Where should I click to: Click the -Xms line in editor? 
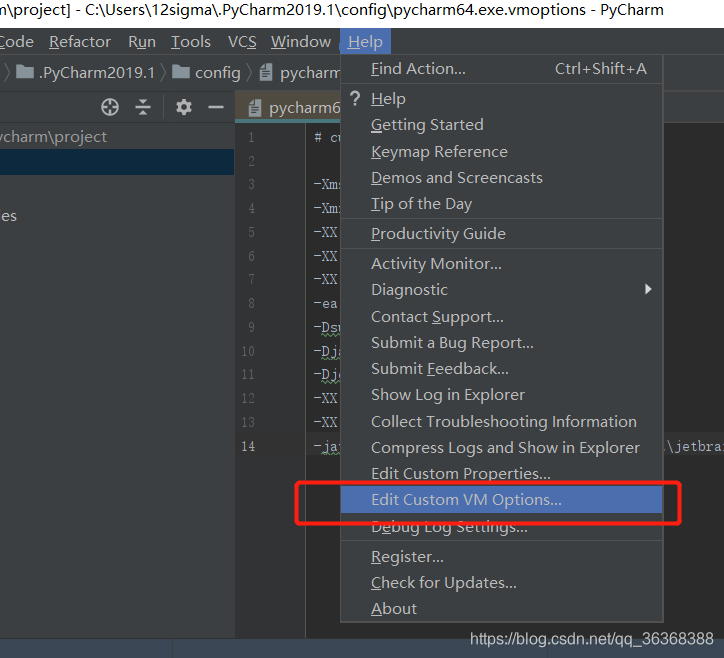click(x=327, y=184)
